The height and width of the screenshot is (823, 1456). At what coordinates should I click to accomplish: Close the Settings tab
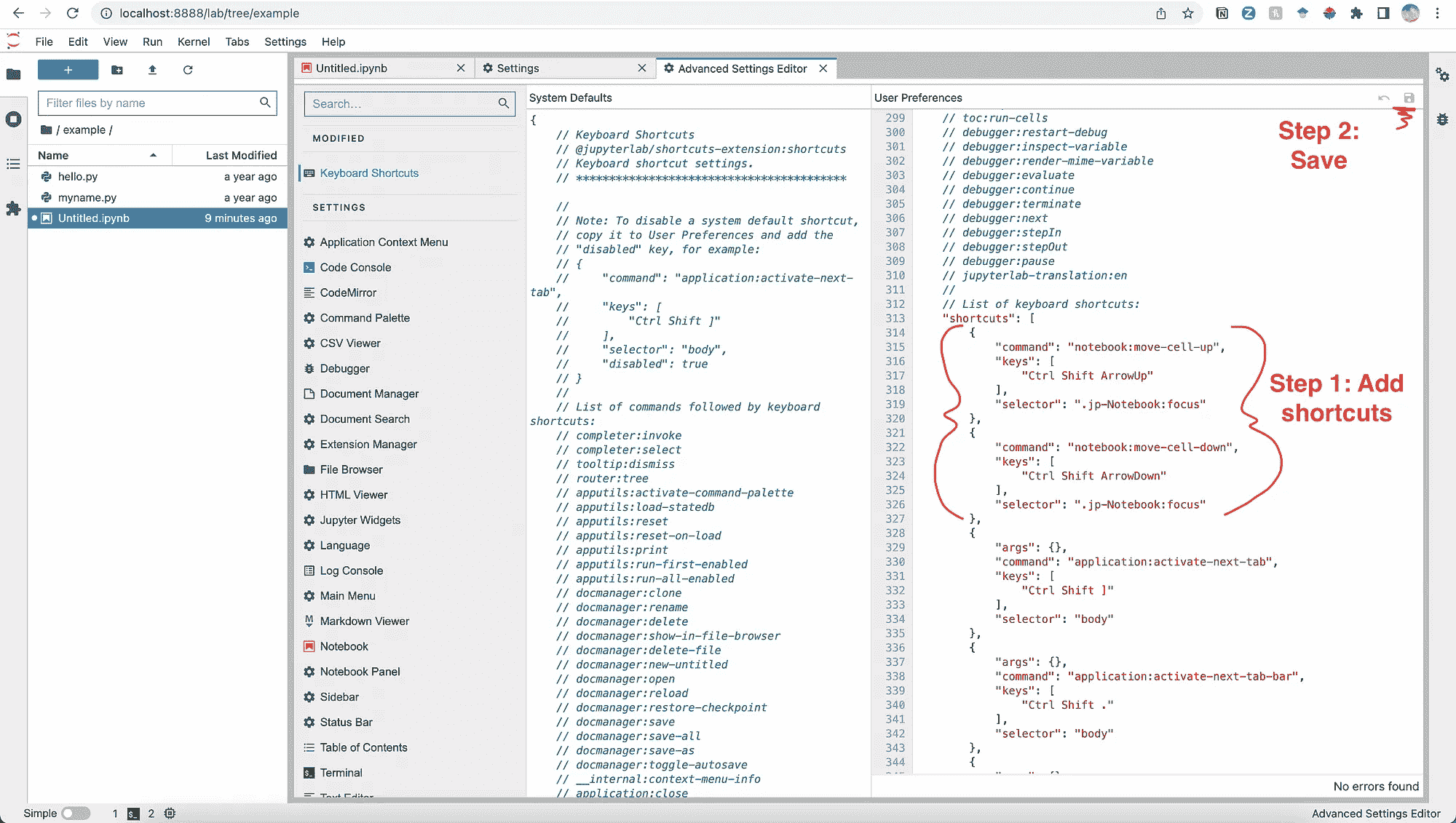pyautogui.click(x=641, y=68)
